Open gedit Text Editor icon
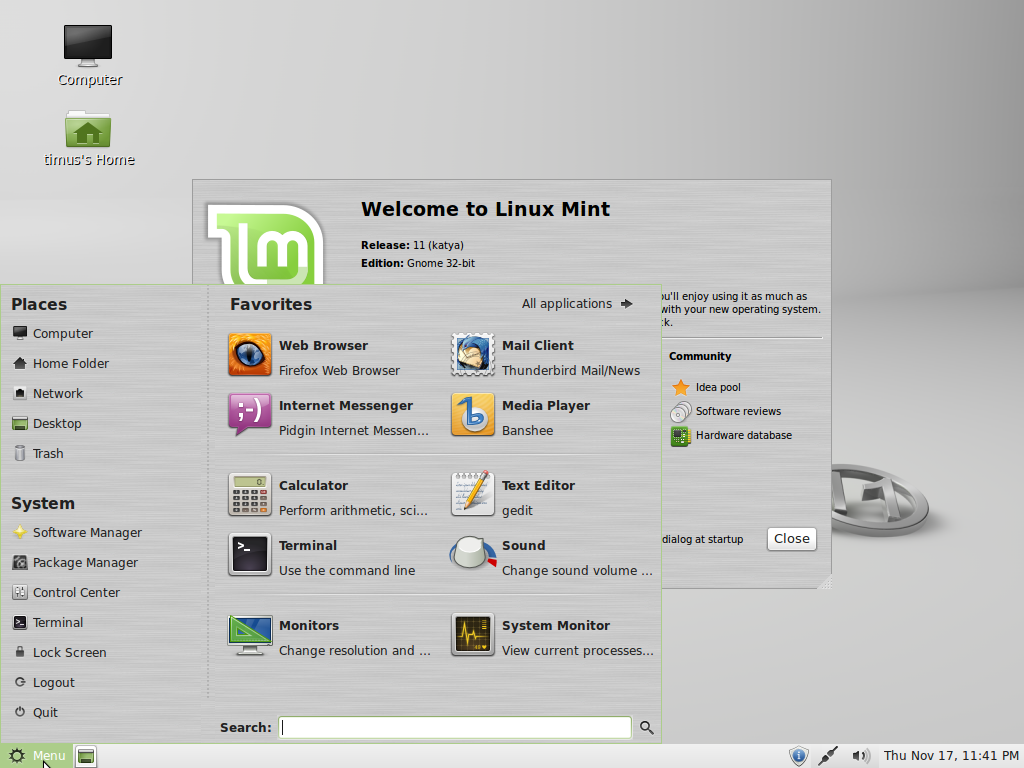The height and width of the screenshot is (768, 1024). click(473, 494)
